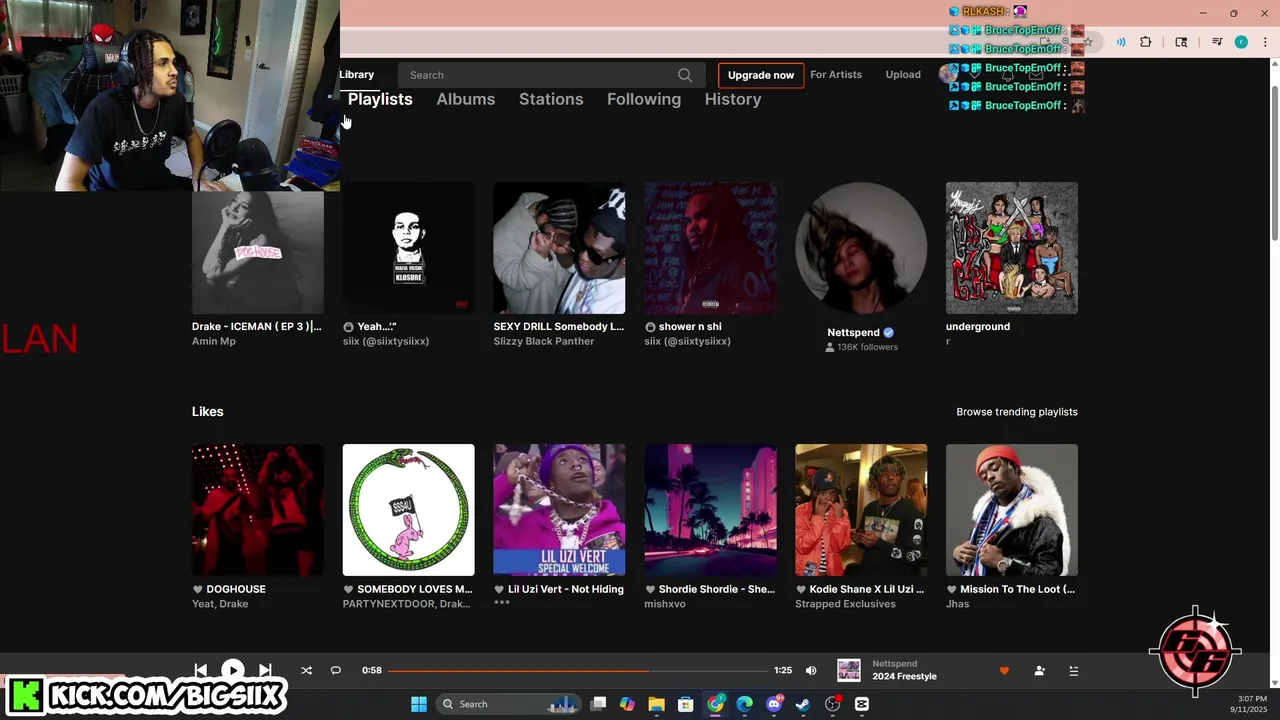
Task: Open the Yeah... playlist cover by siix
Action: [x=408, y=248]
